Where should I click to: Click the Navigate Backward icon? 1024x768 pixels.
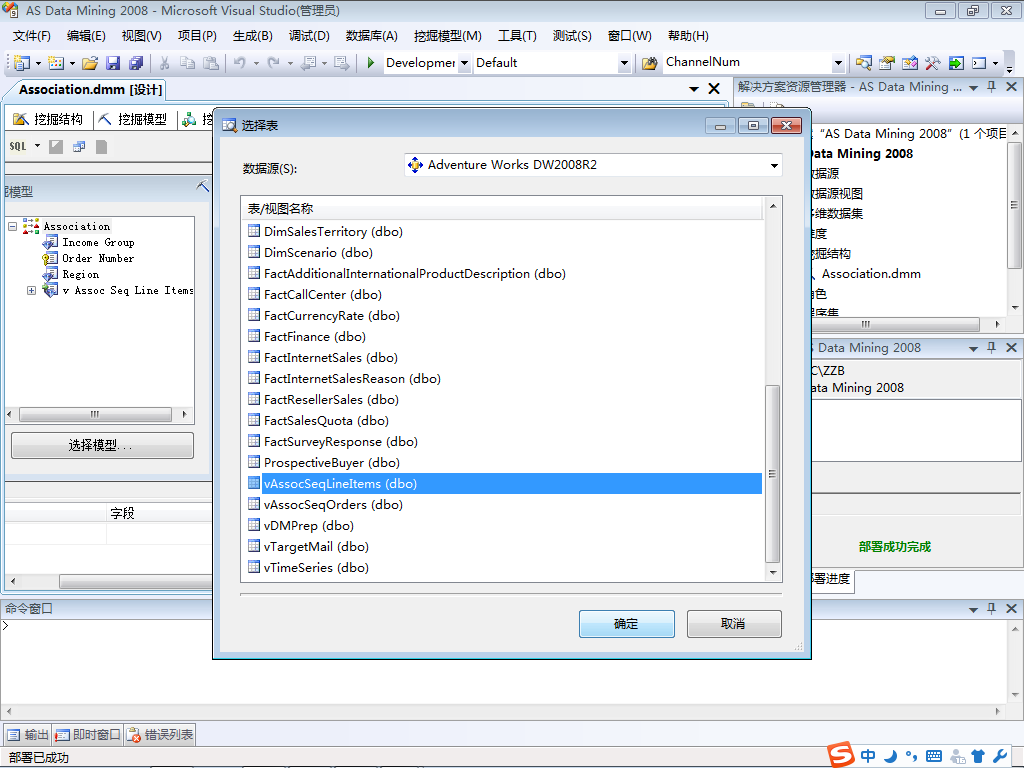308,63
